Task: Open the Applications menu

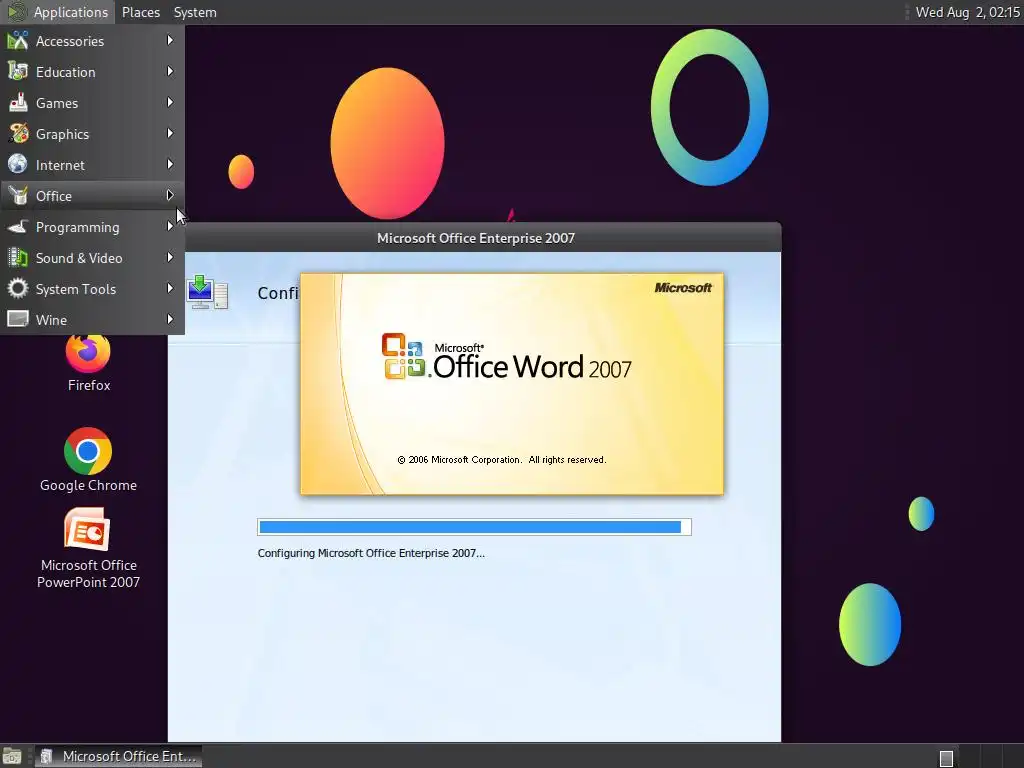Action: coord(58,12)
